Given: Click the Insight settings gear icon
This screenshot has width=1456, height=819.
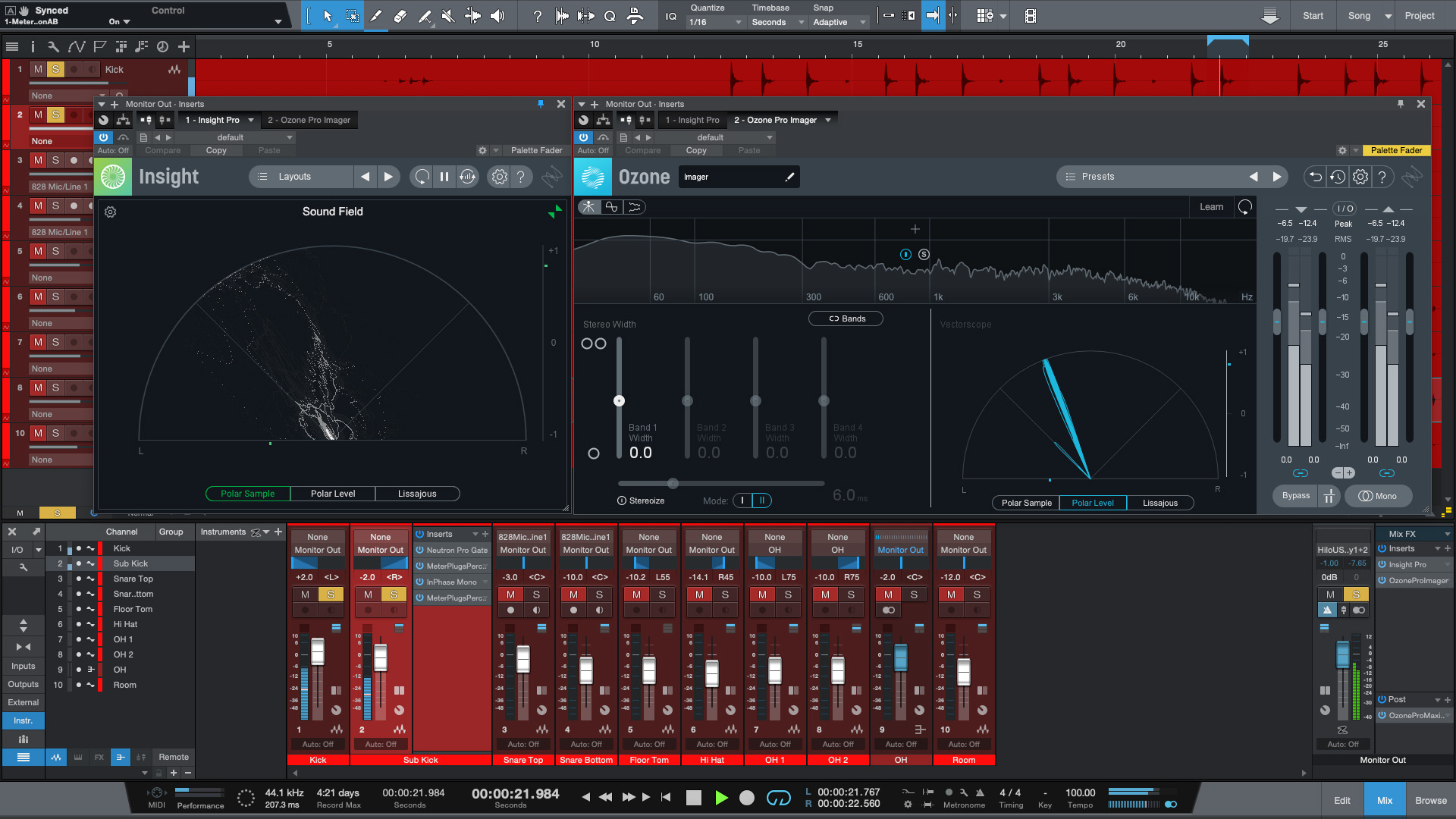Looking at the screenshot, I should point(499,177).
